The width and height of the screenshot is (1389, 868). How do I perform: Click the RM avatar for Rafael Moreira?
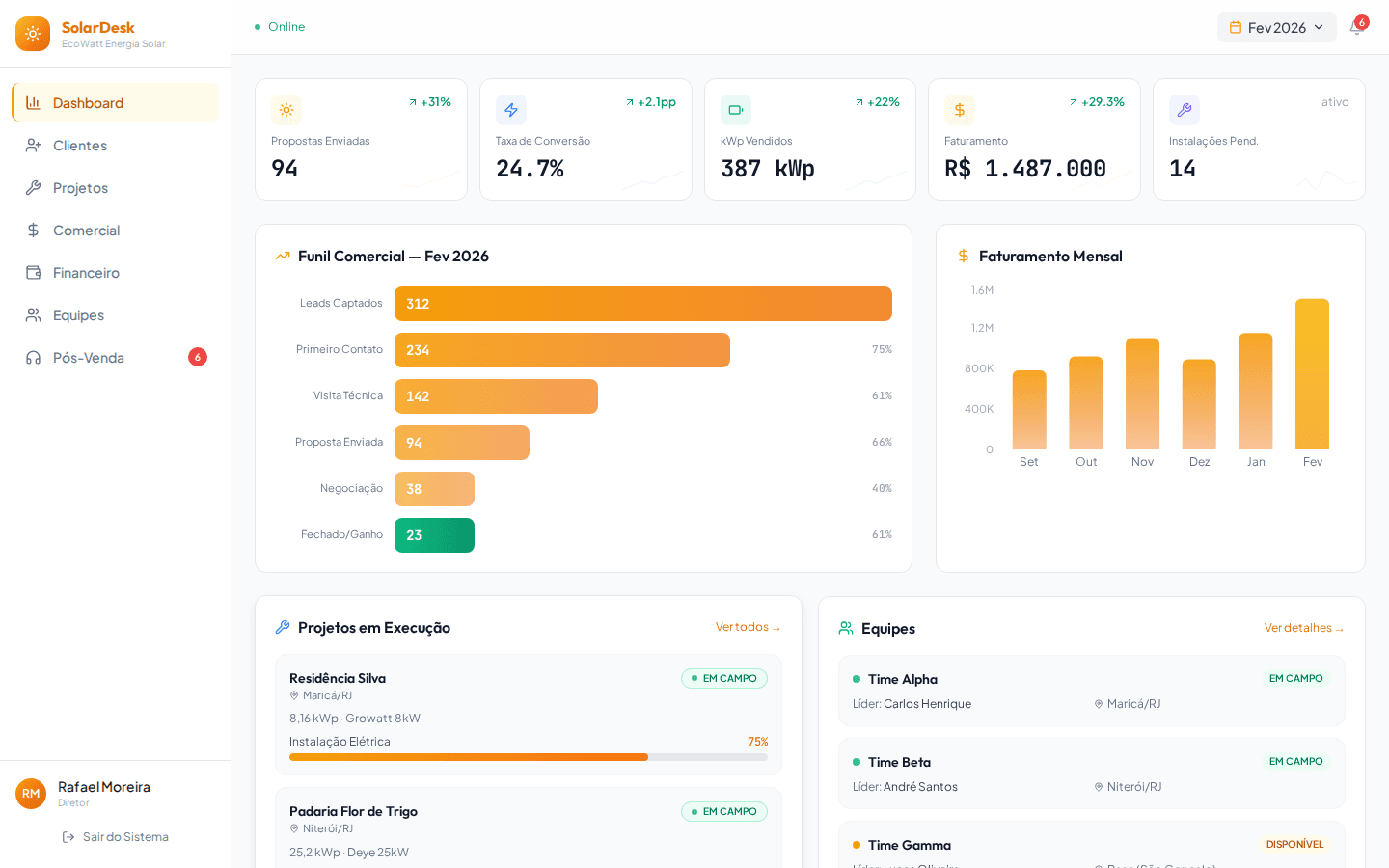click(x=31, y=794)
